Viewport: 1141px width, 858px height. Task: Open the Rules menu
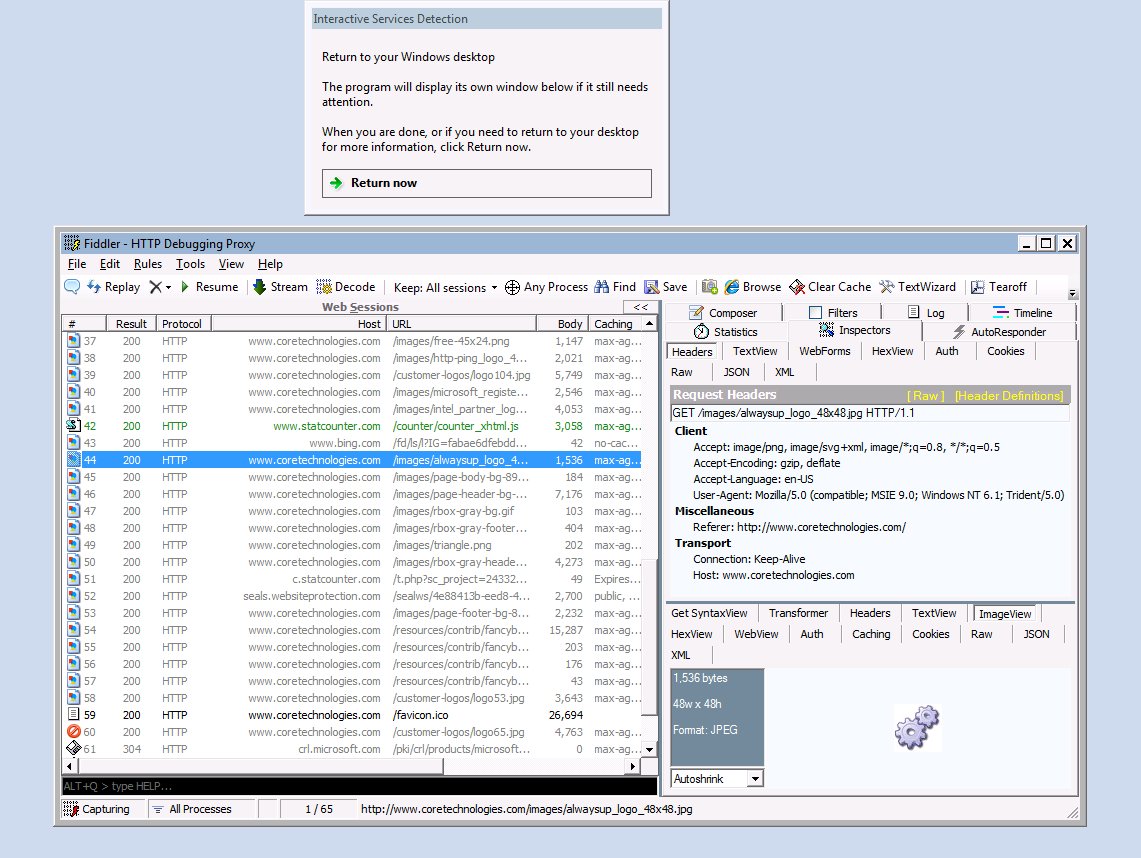click(148, 264)
